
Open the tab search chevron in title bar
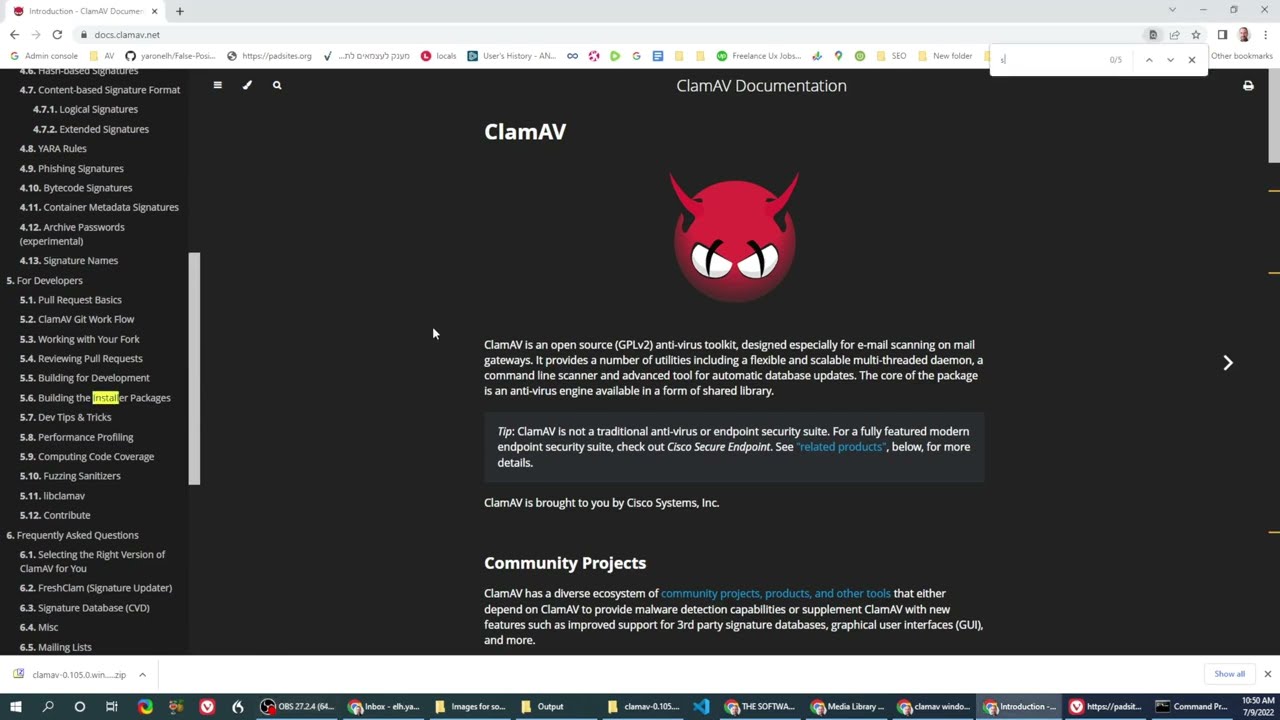coord(1172,10)
